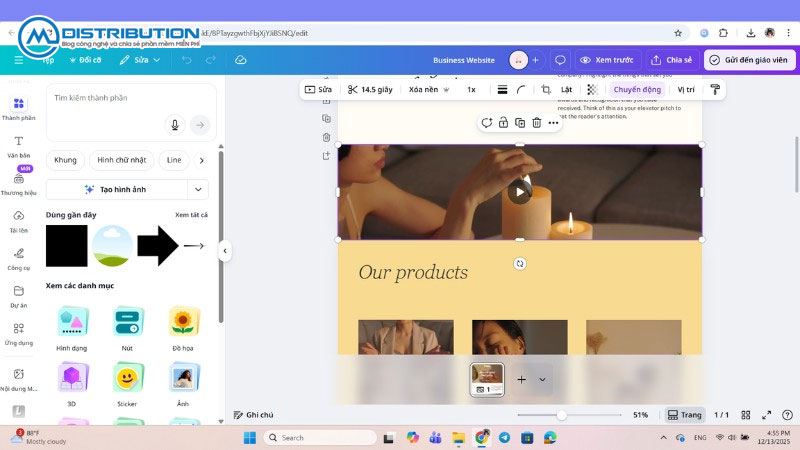Open Đổi cỡ resize menu
800x450 pixels.
85,60
